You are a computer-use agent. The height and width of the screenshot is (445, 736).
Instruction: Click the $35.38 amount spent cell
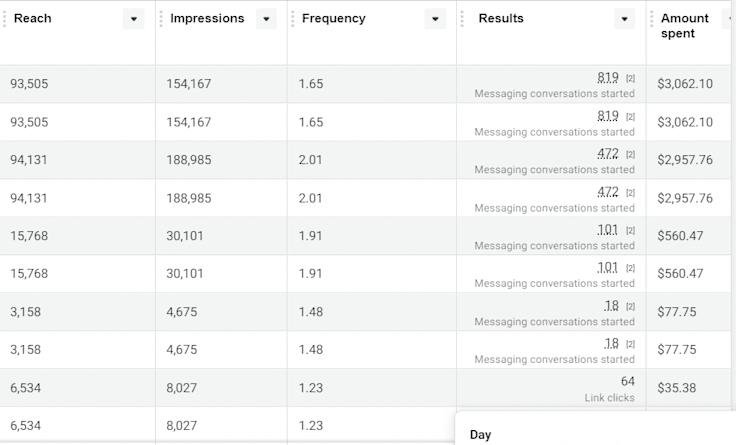tap(679, 388)
